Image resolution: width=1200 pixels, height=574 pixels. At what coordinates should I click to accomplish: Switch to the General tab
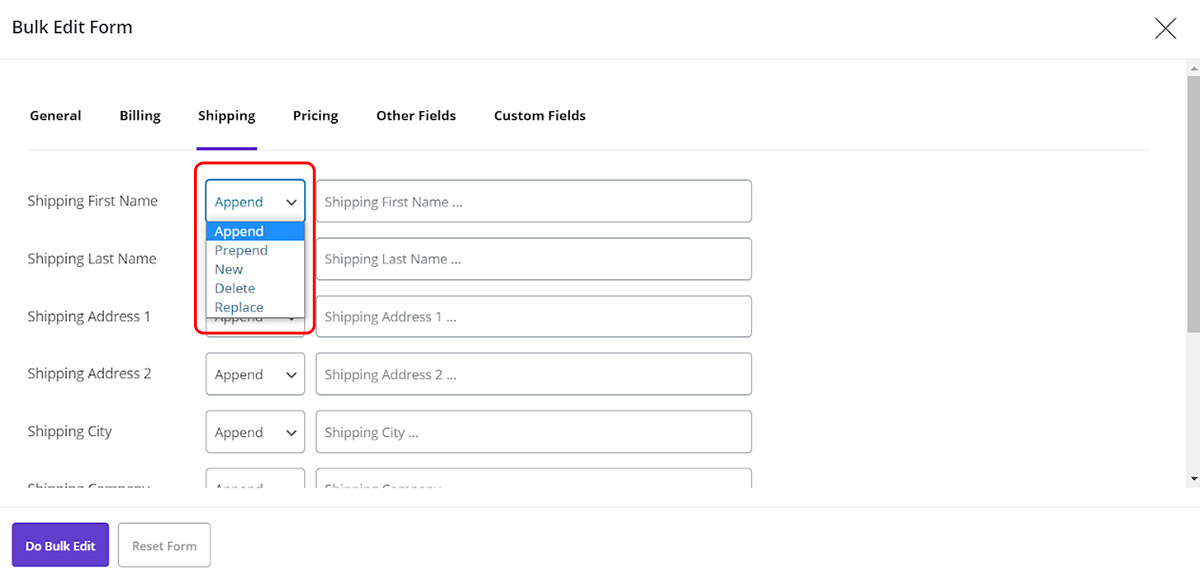tap(55, 116)
